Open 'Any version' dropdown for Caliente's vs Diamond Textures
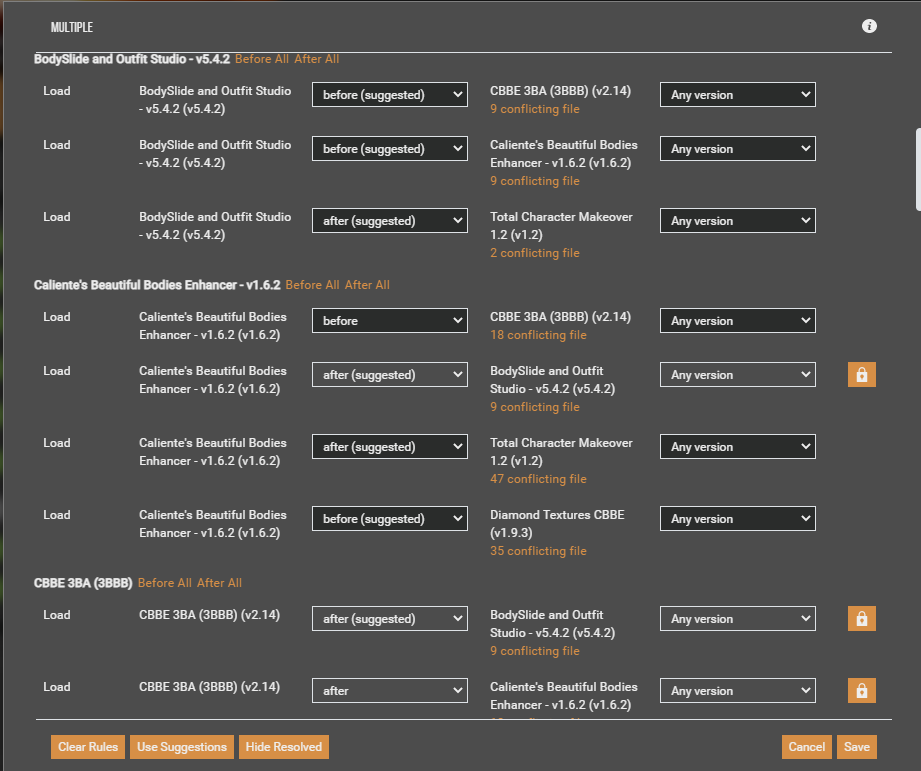Viewport: 921px width, 771px height. tap(738, 519)
